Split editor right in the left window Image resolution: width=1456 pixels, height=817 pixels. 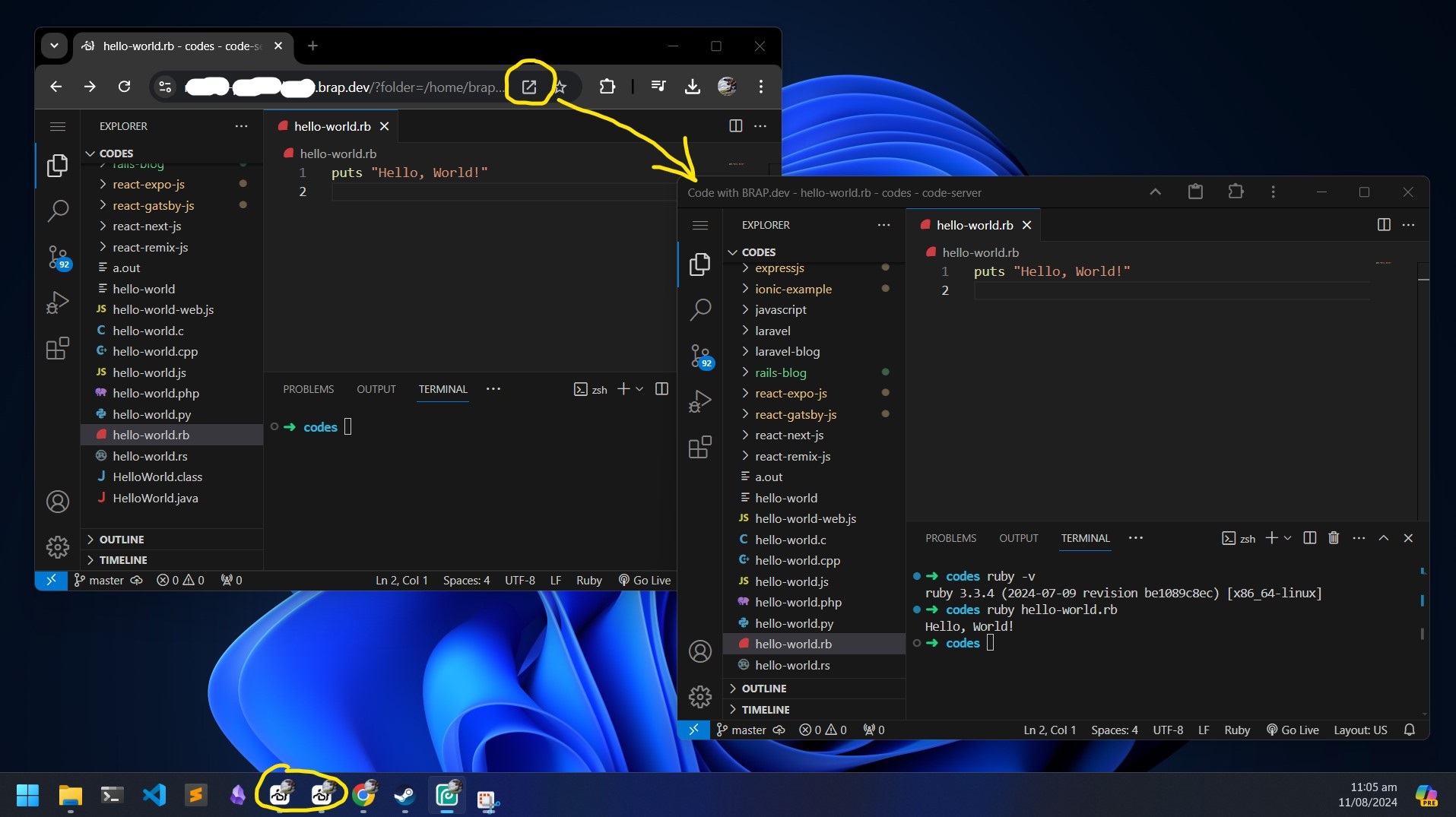coord(735,126)
